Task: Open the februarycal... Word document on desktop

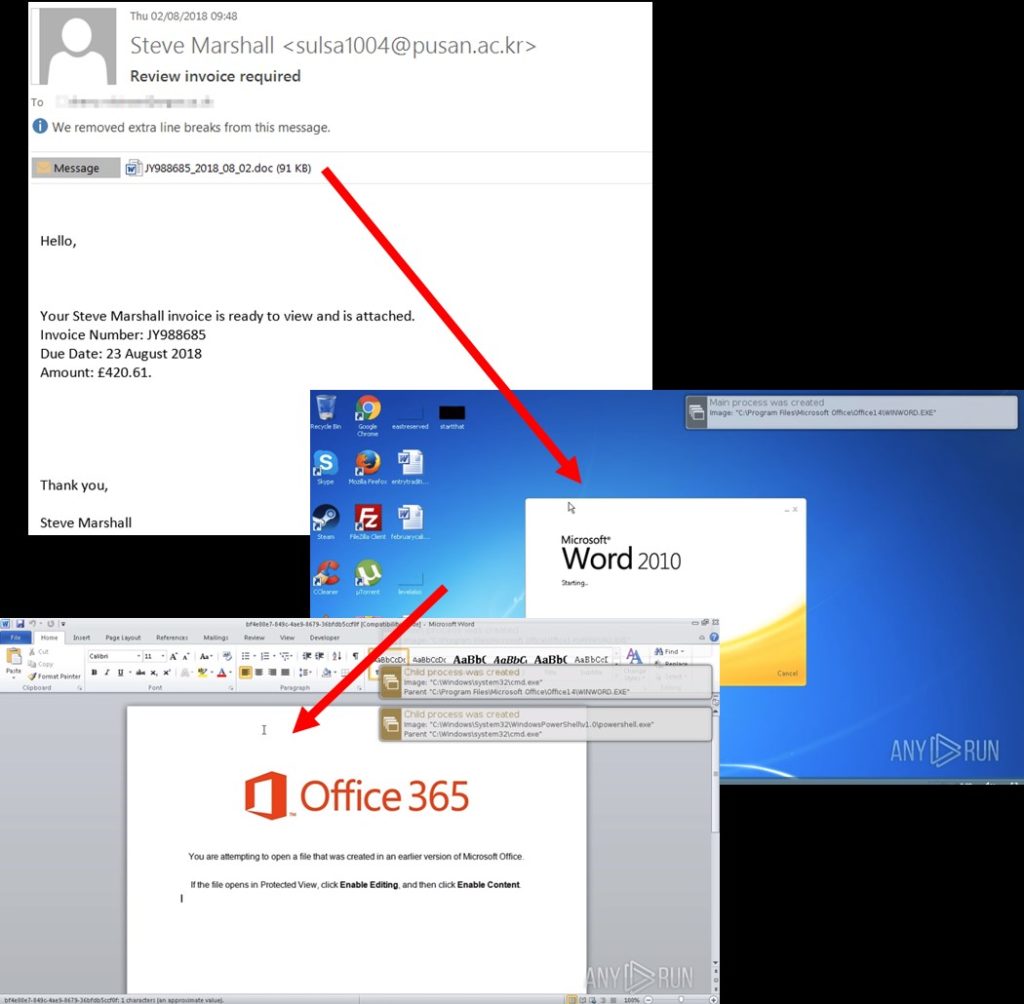Action: tap(409, 523)
